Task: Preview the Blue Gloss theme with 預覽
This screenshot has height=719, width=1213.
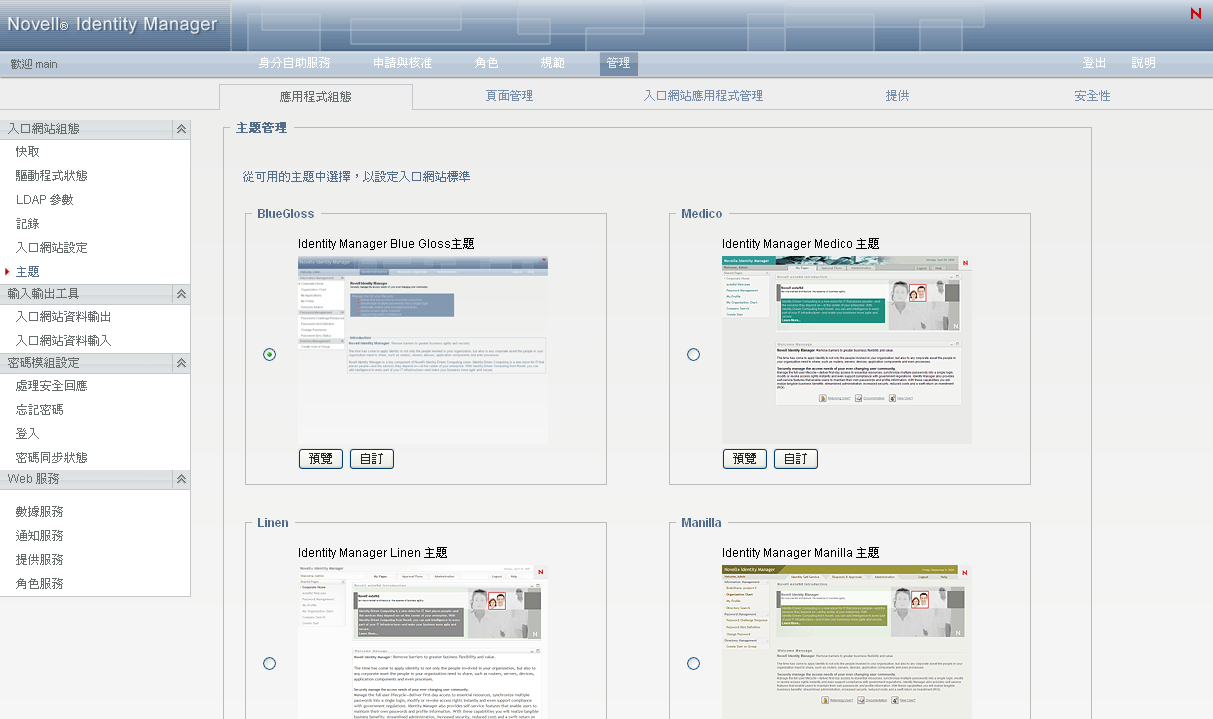Action: click(x=321, y=459)
